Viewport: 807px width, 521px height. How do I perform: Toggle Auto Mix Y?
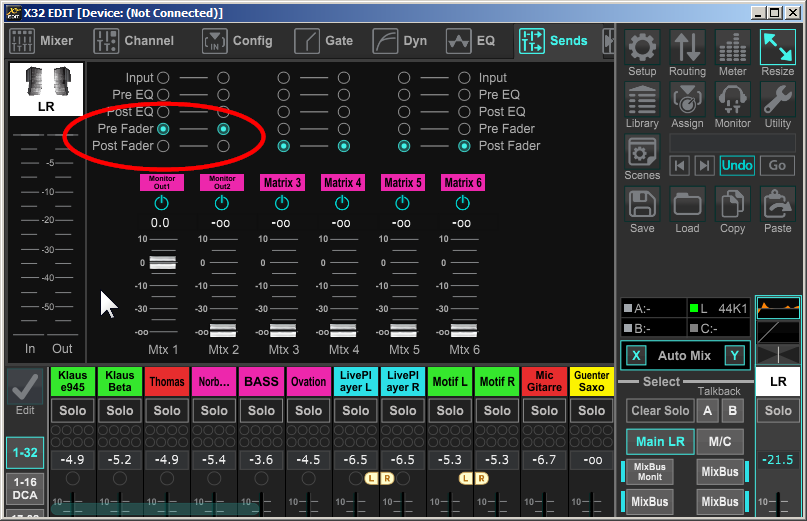(734, 356)
